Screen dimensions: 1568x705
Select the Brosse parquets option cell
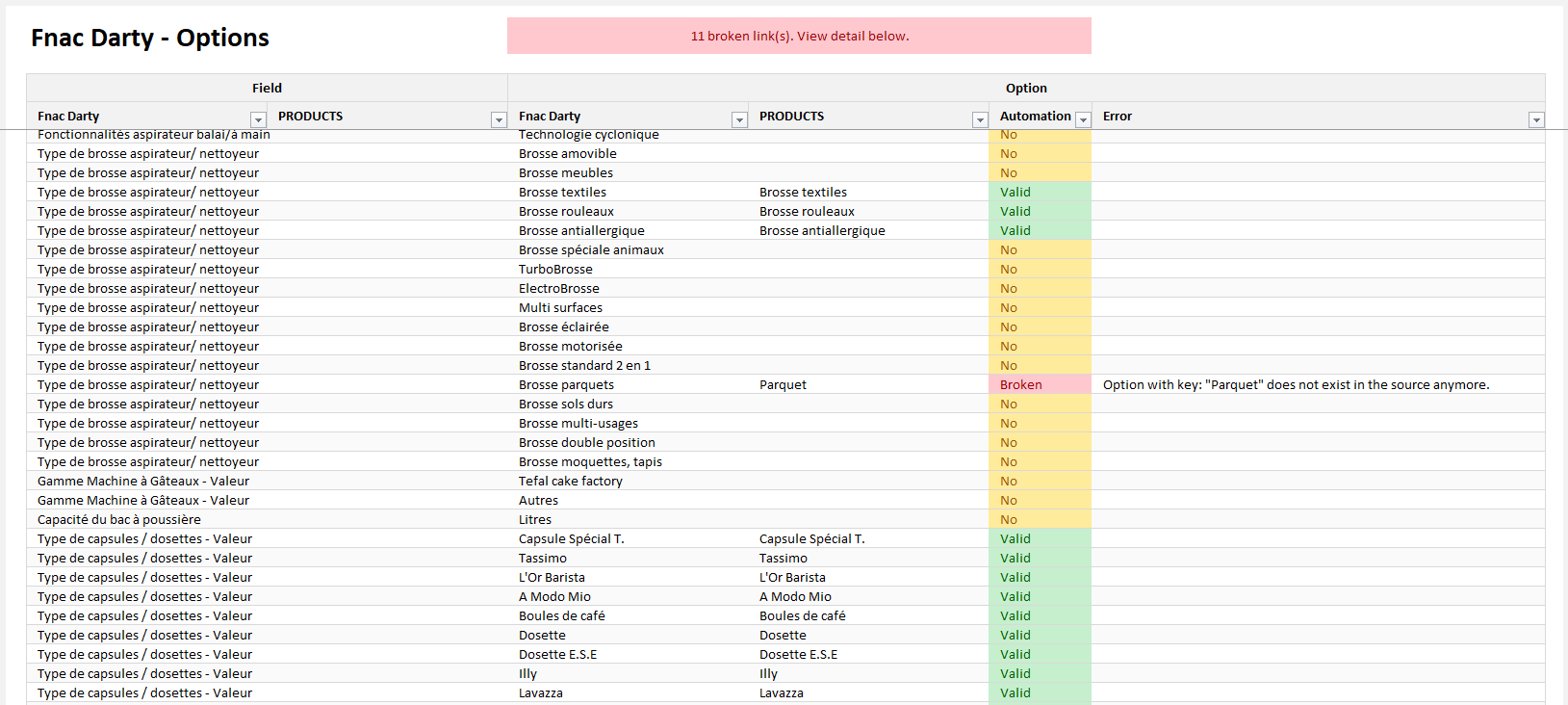point(566,384)
